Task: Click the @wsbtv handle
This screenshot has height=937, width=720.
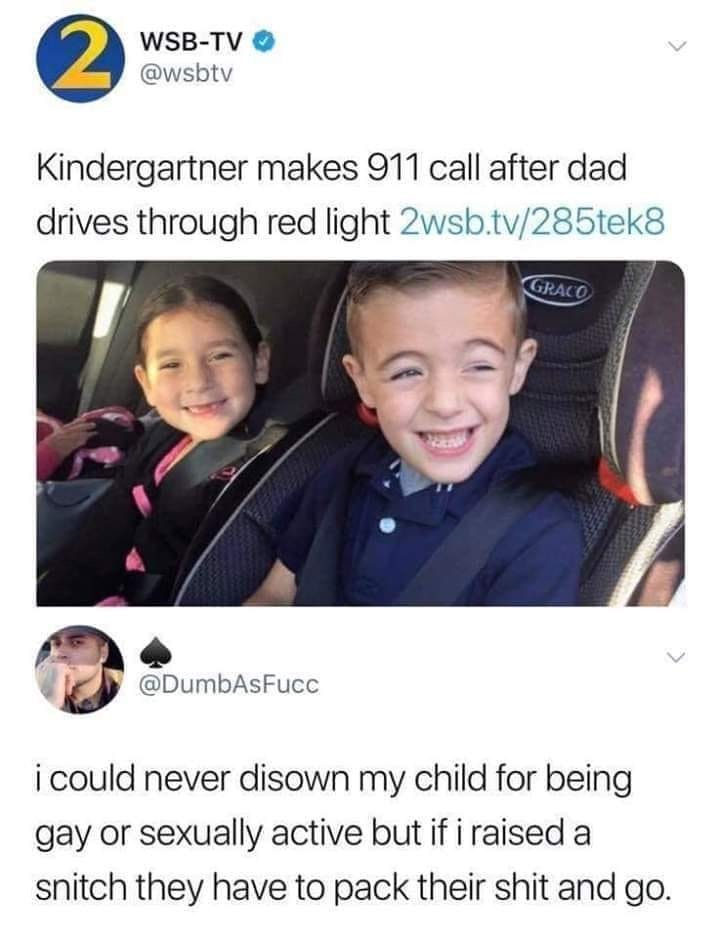Action: pyautogui.click(x=185, y=74)
